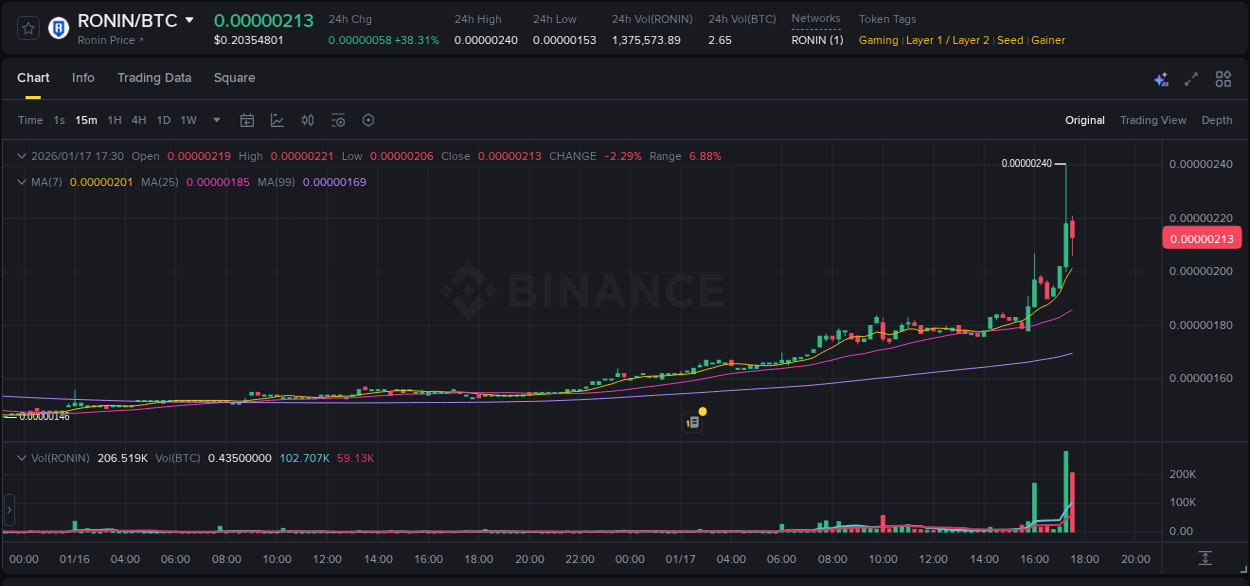Toggle the favorite star for RONIN/BTC
Image resolution: width=1250 pixels, height=586 pixels.
[27, 27]
